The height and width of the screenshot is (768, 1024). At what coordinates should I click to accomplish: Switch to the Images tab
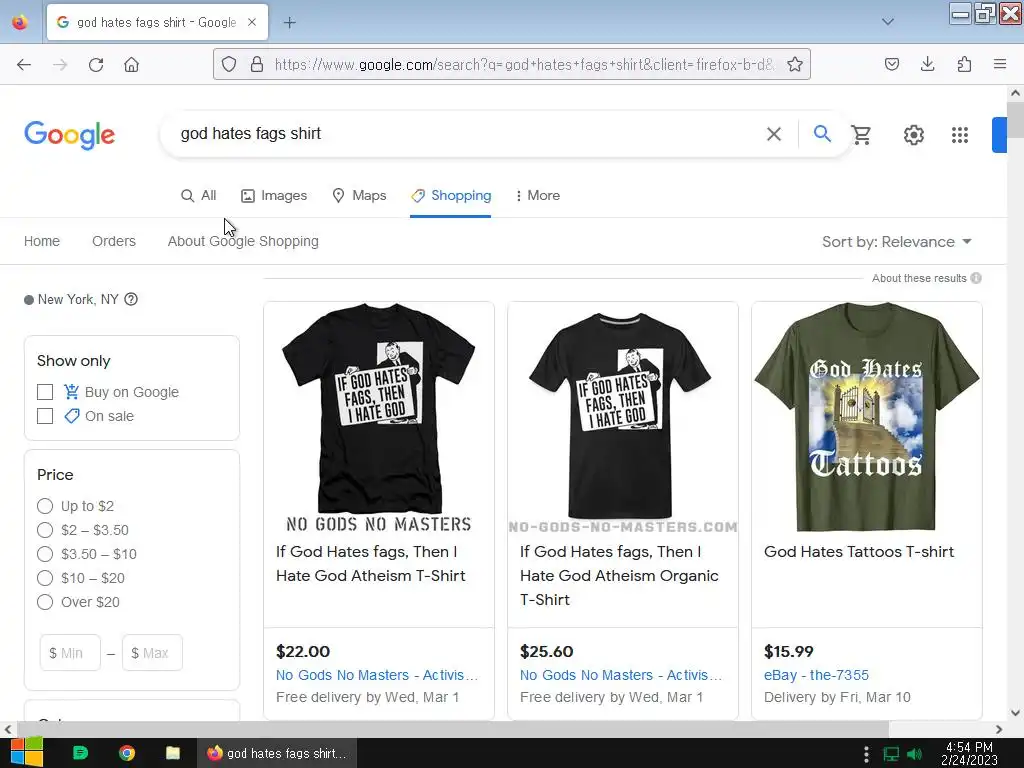point(274,195)
